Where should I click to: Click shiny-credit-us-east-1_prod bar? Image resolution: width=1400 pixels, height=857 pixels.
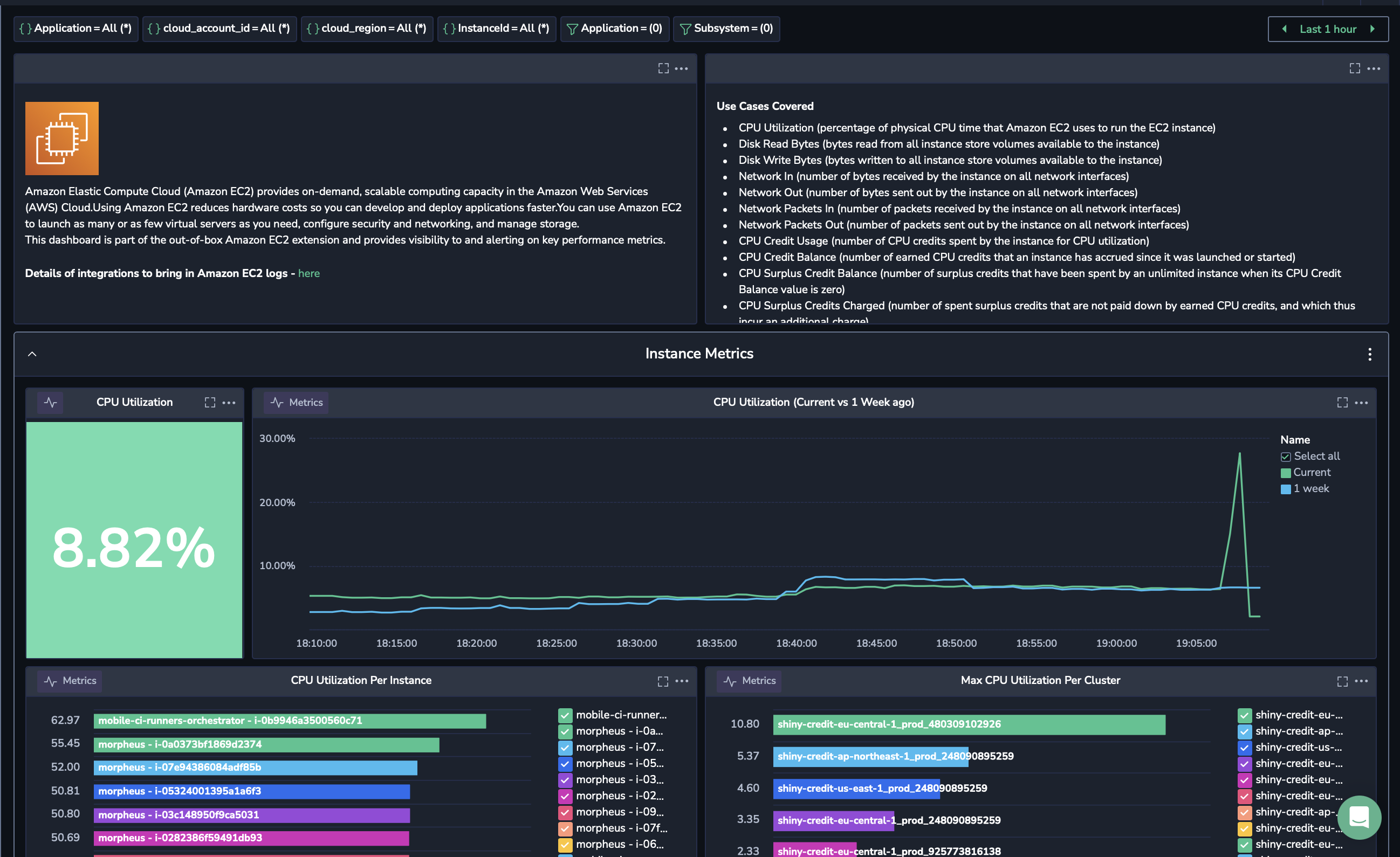tap(856, 789)
